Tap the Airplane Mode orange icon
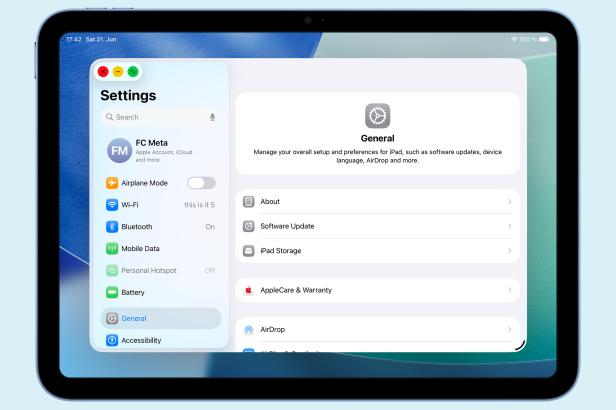Image resolution: width=616 pixels, height=410 pixels. 112,183
